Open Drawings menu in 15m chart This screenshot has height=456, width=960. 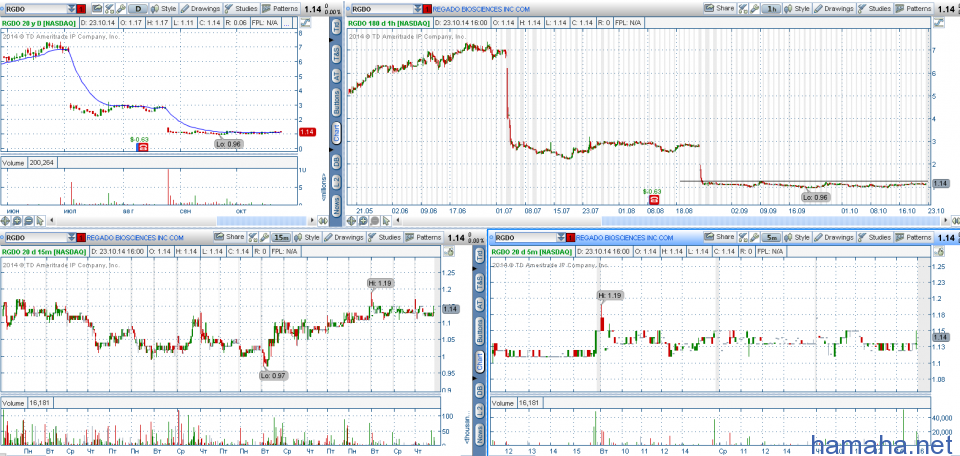coord(344,237)
